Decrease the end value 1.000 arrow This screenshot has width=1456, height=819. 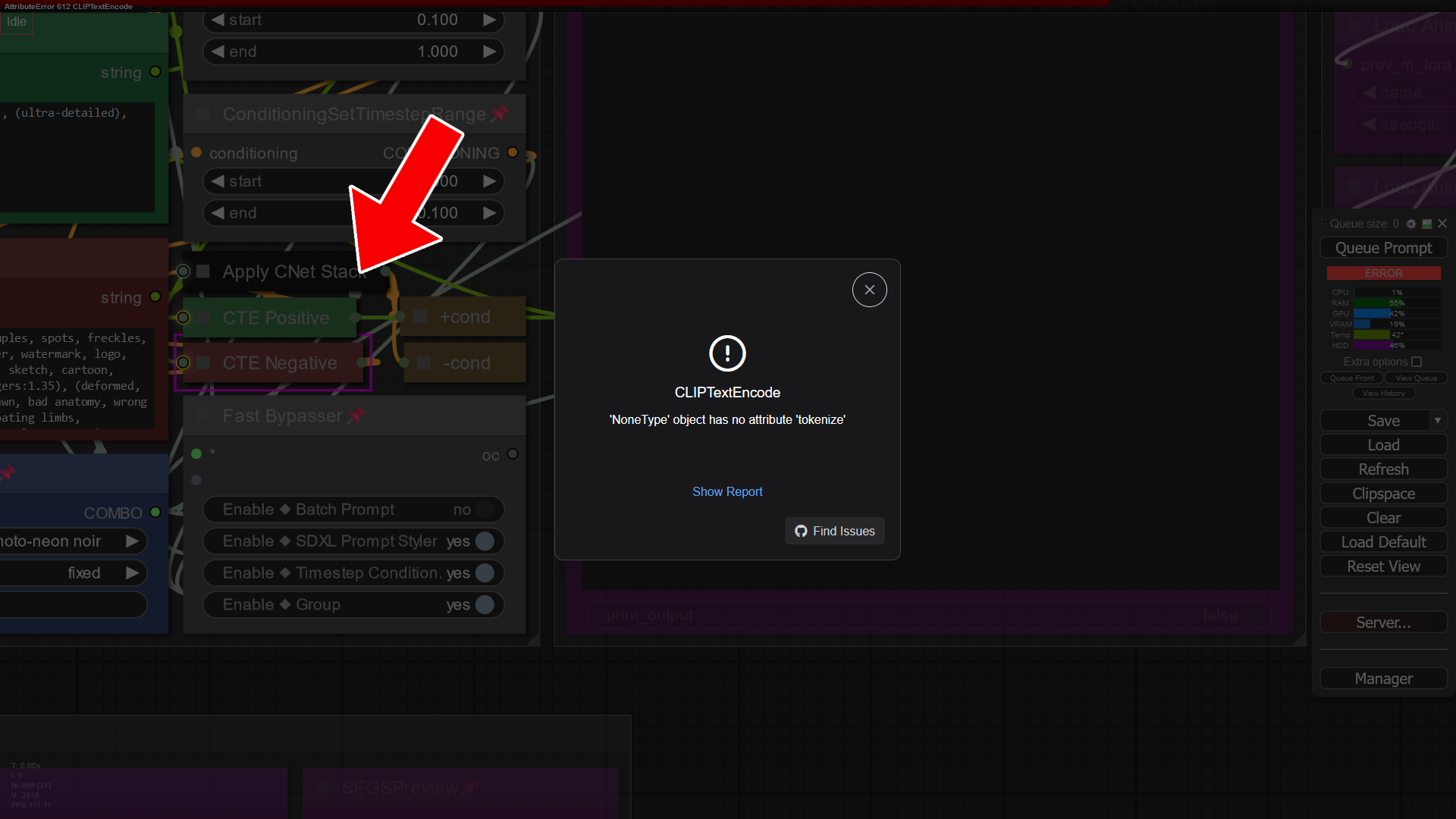pyautogui.click(x=218, y=52)
